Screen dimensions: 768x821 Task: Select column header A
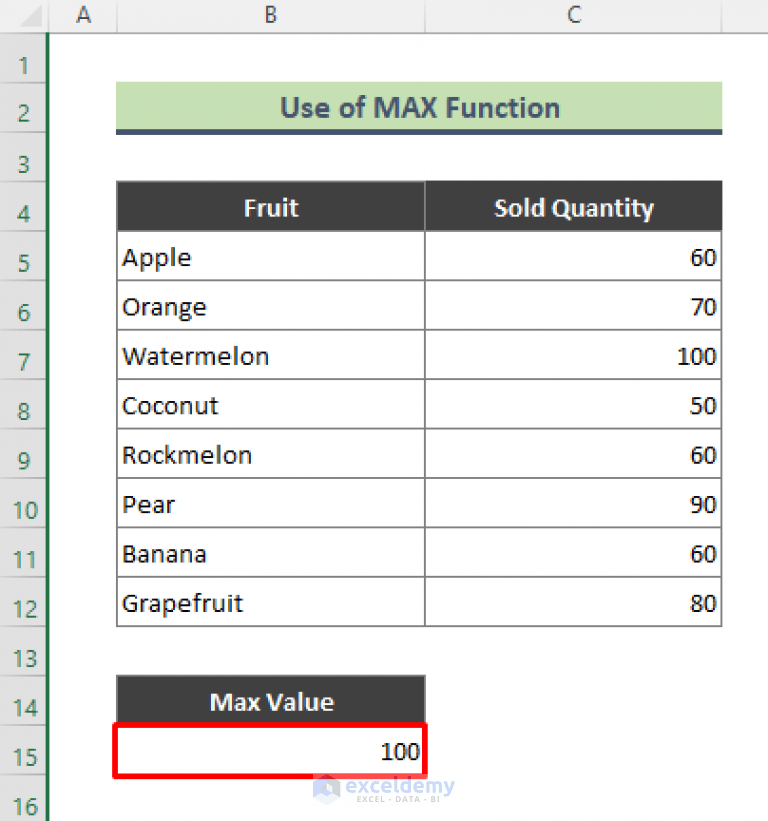pos(84,15)
